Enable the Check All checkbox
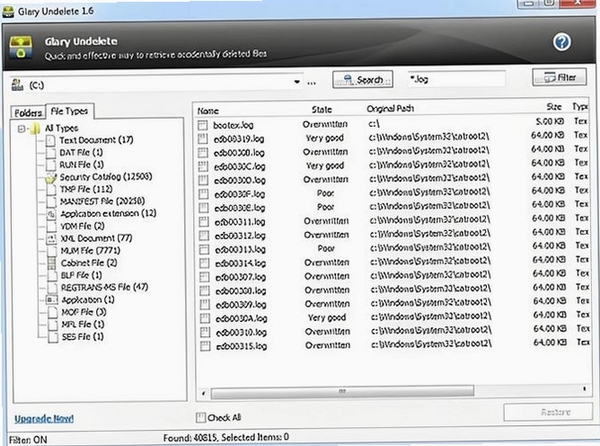 tap(201, 417)
